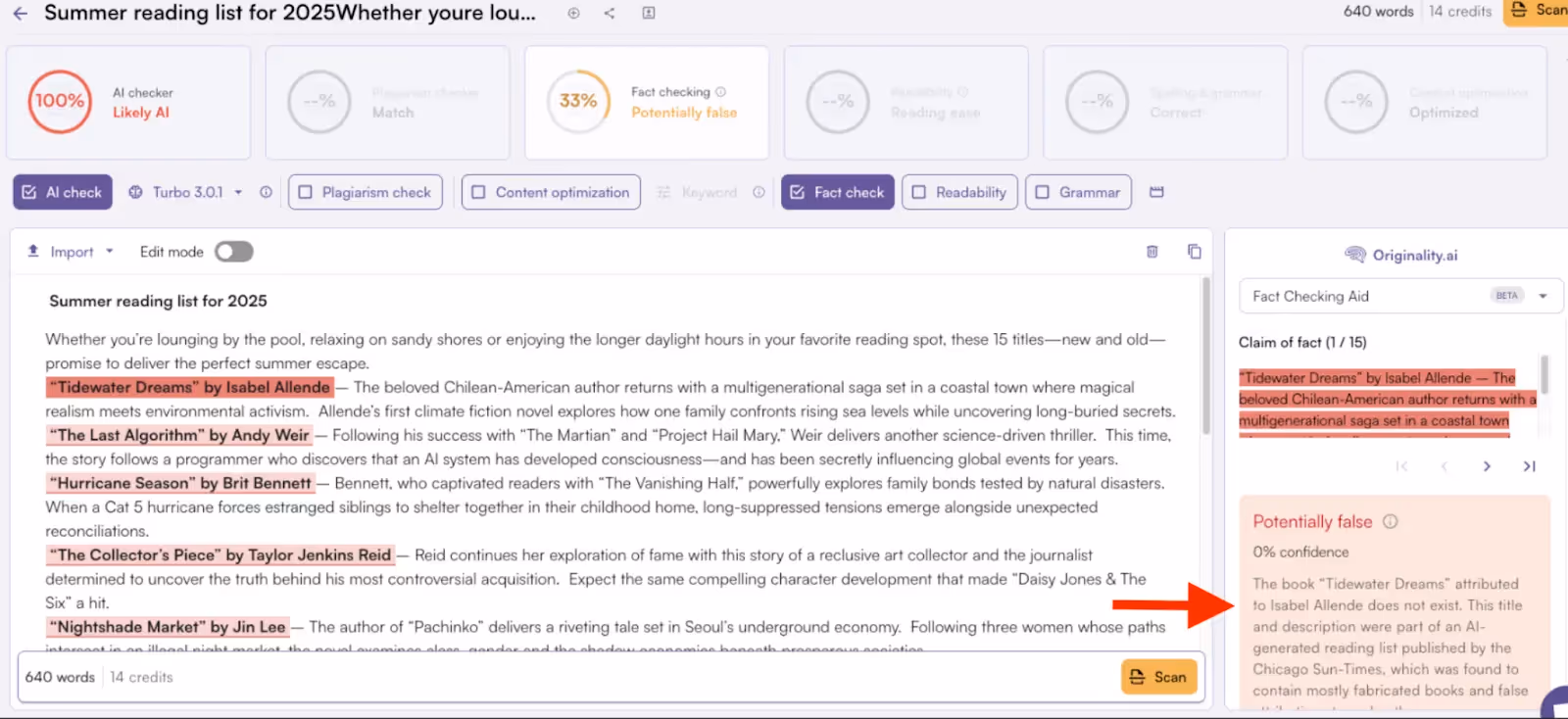Screen dimensions: 1568x719
Task: Click the claim of fact box scrollbar
Action: pos(1544,375)
